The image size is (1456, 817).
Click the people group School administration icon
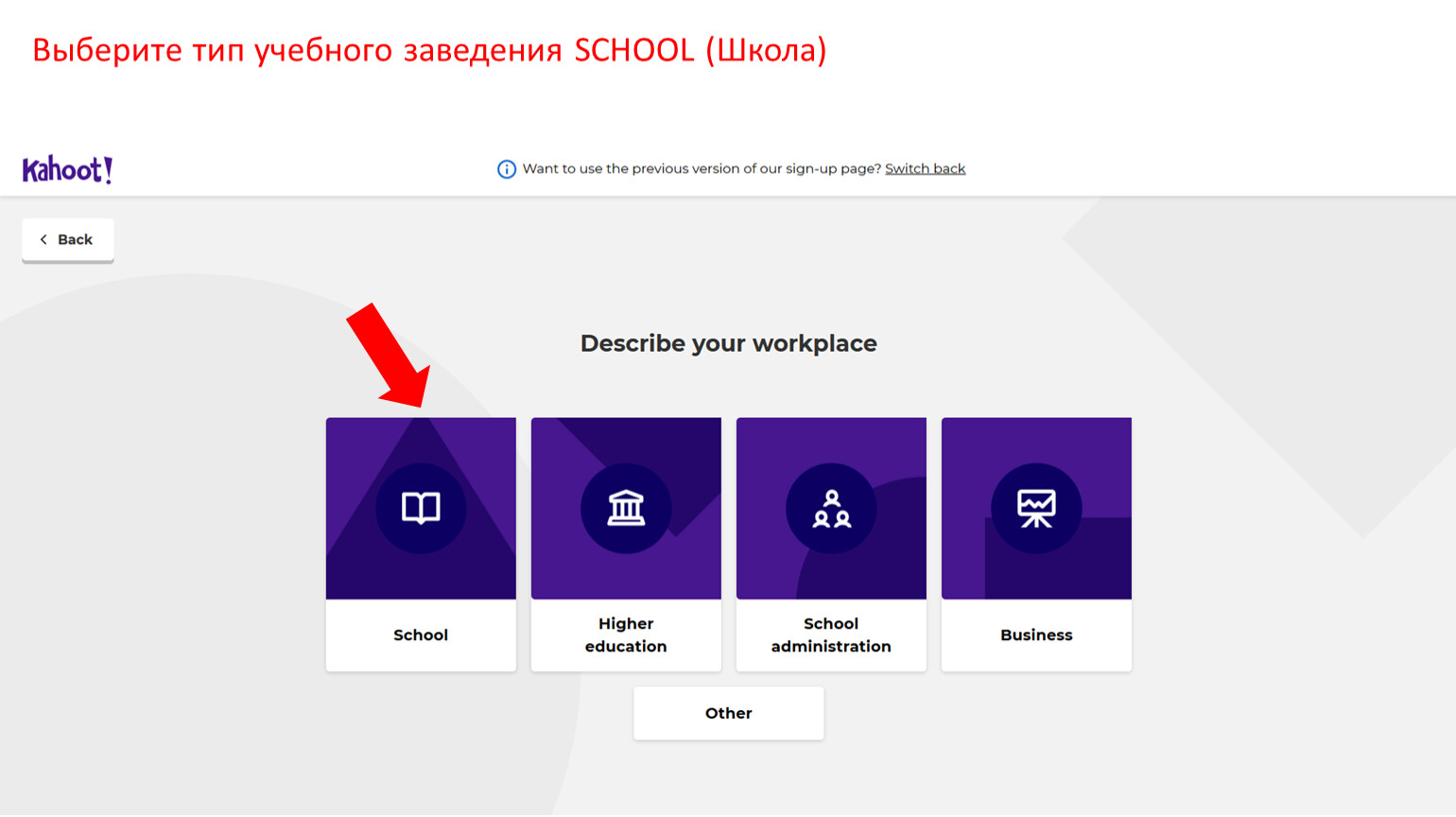point(831,509)
